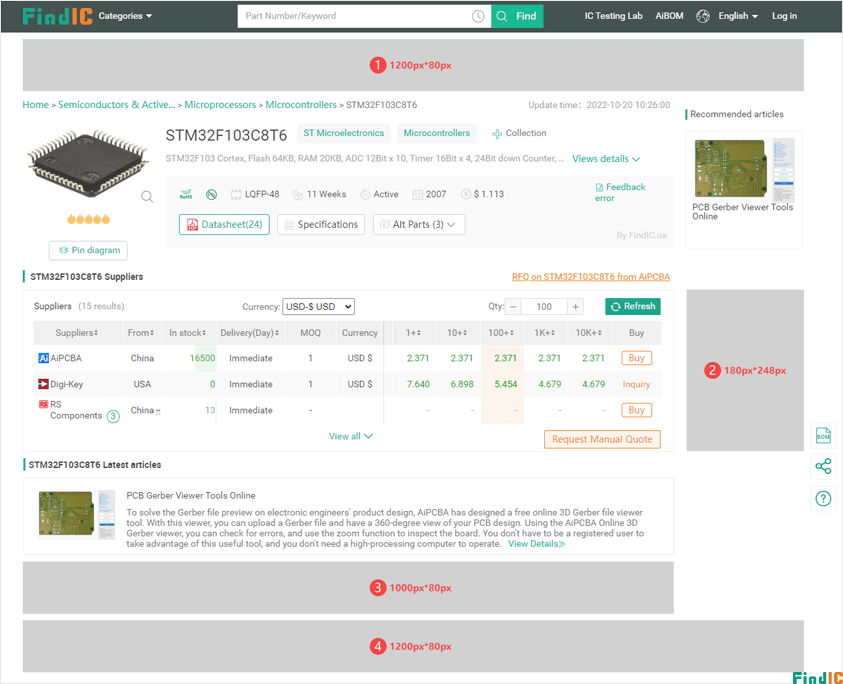Open STM32F103C8T6 chip product image
Viewport: 843px width, 684px height.
(x=88, y=163)
